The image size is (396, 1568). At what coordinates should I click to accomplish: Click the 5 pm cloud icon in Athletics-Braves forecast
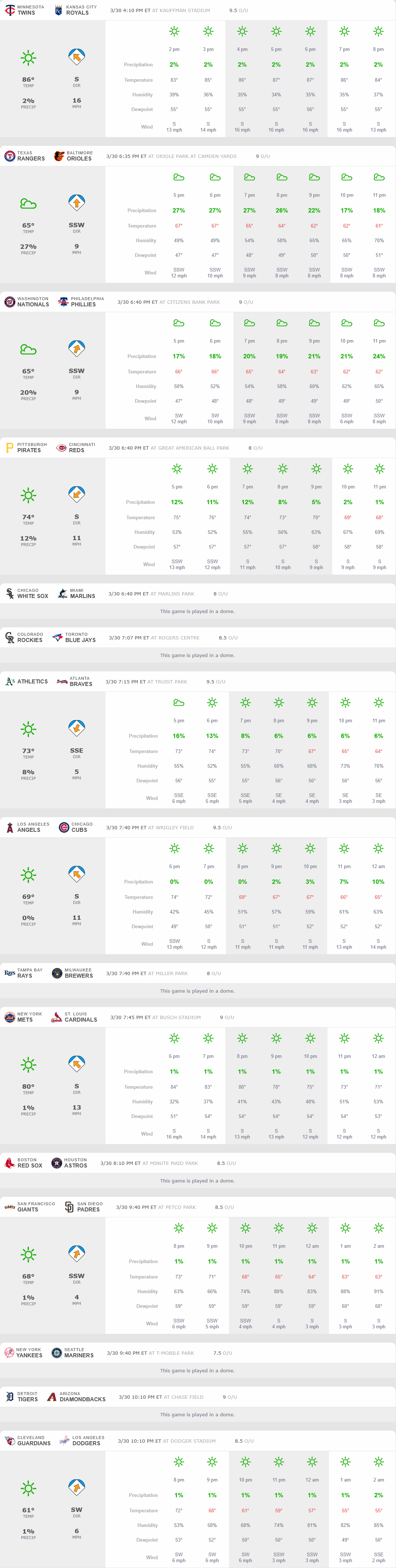click(x=179, y=702)
